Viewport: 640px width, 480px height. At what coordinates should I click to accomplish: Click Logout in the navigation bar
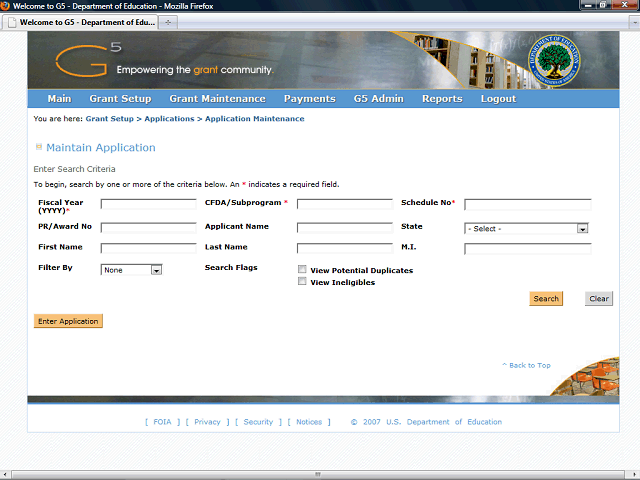click(498, 99)
